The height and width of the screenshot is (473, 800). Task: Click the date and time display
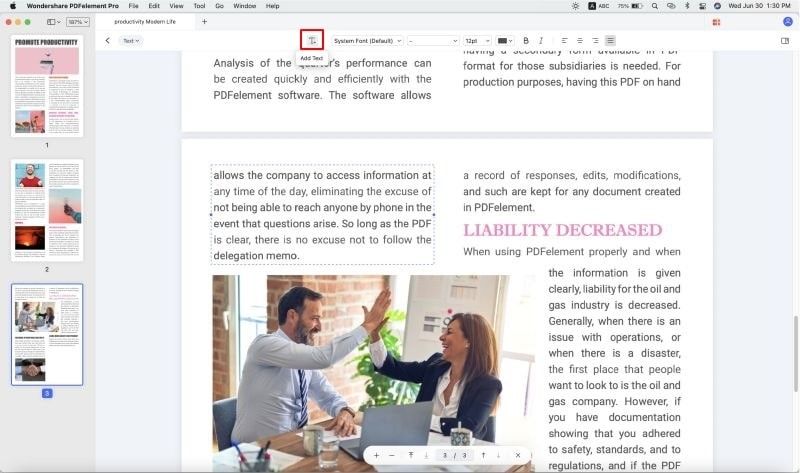[759, 6]
